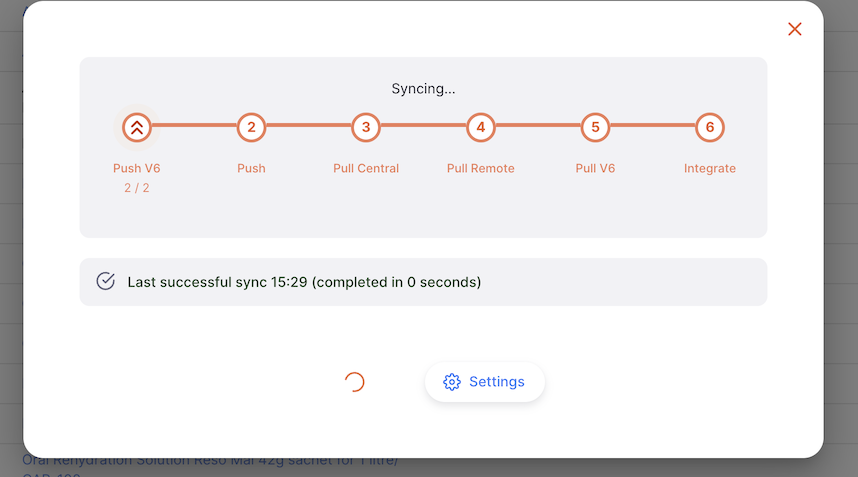858x477 pixels.
Task: Select step 2 circle for Push
Action: 251,127
